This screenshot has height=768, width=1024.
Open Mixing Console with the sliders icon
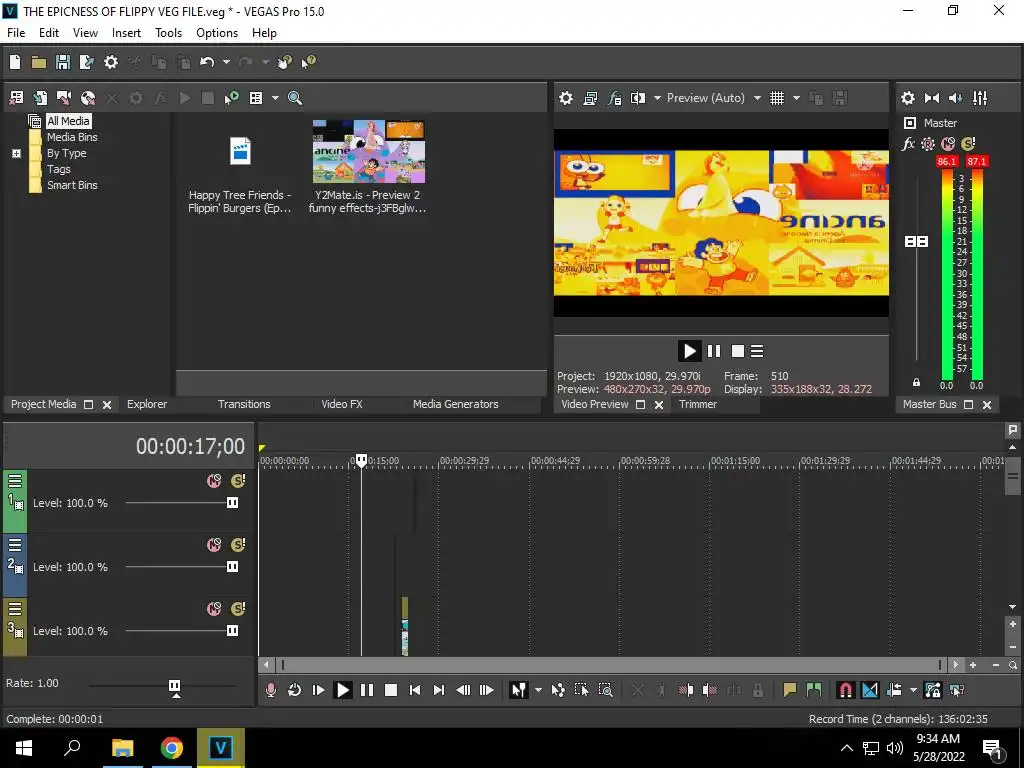click(x=980, y=98)
